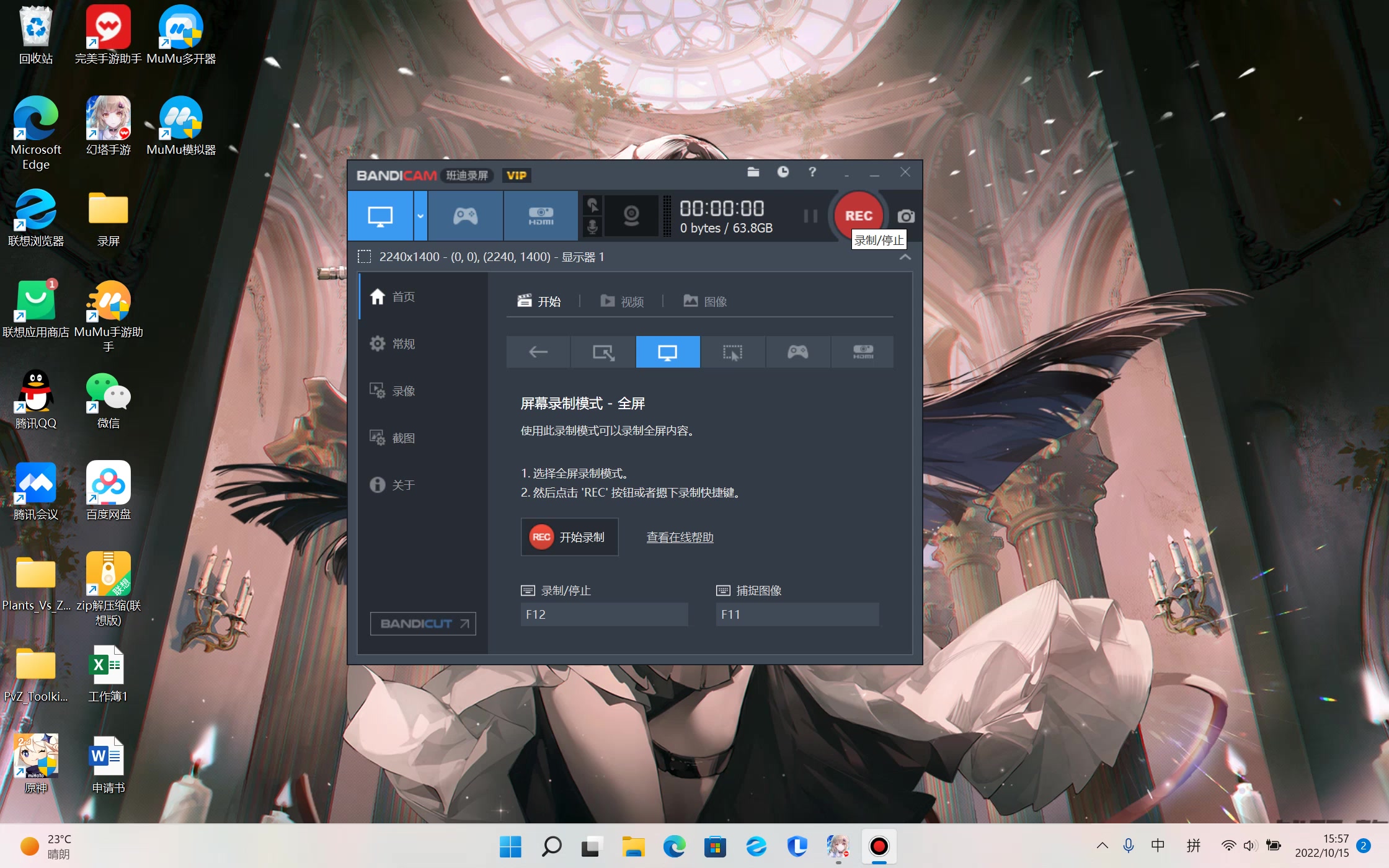The height and width of the screenshot is (868, 1389).
Task: Toggle microphone recording icon
Action: (x=593, y=226)
